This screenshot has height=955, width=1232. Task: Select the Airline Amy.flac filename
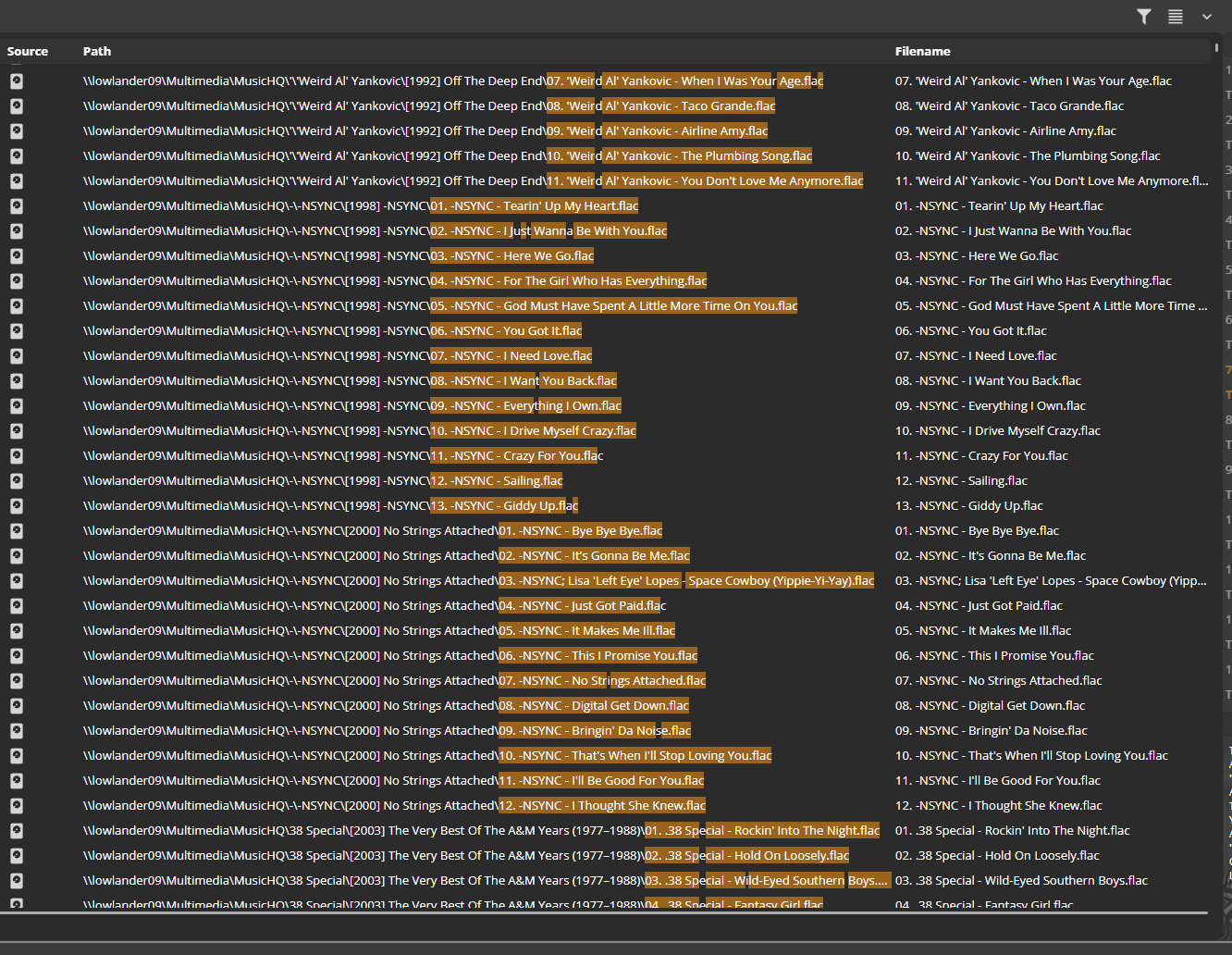(1005, 131)
